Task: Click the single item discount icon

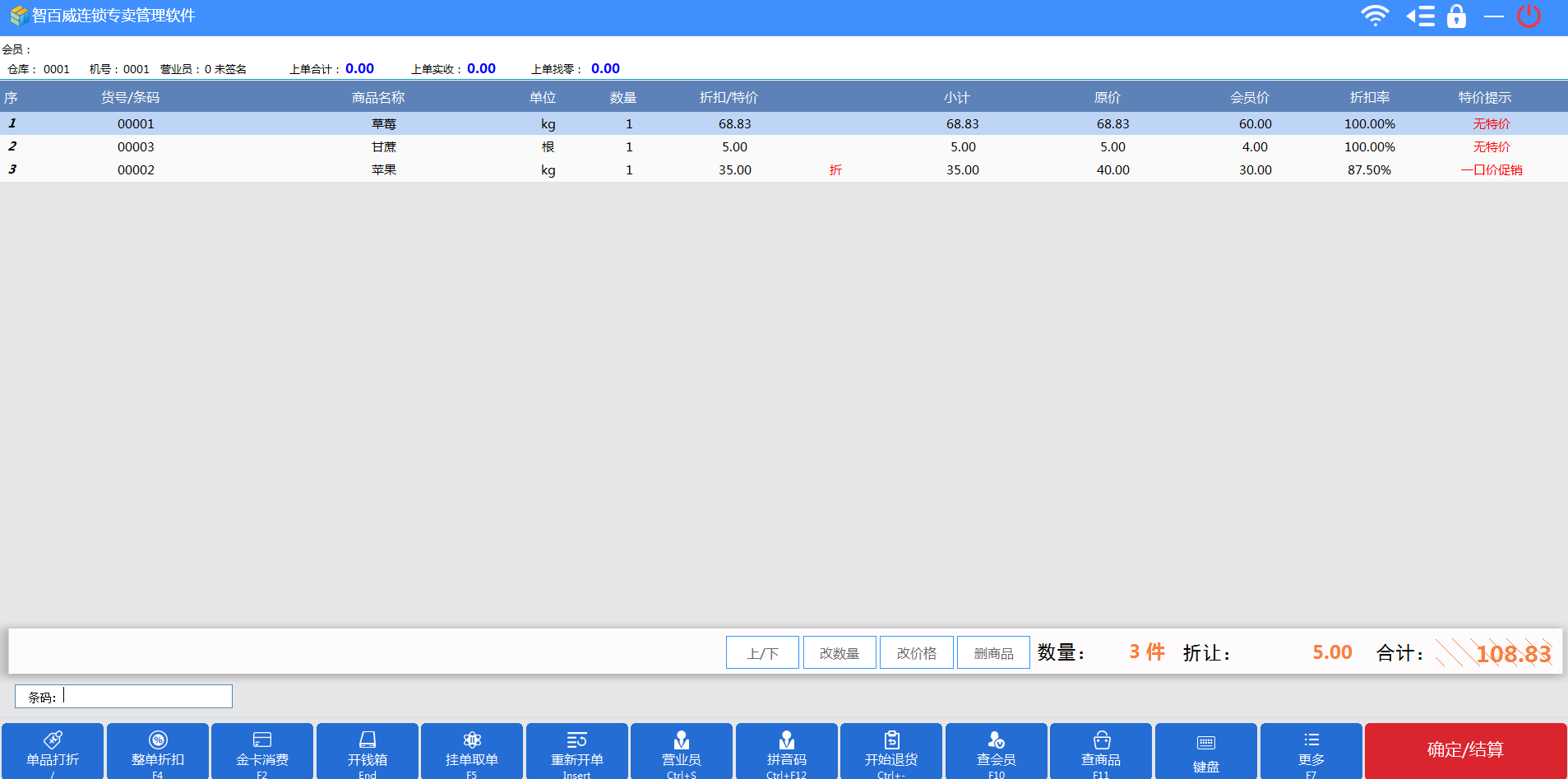Action: coord(53,740)
